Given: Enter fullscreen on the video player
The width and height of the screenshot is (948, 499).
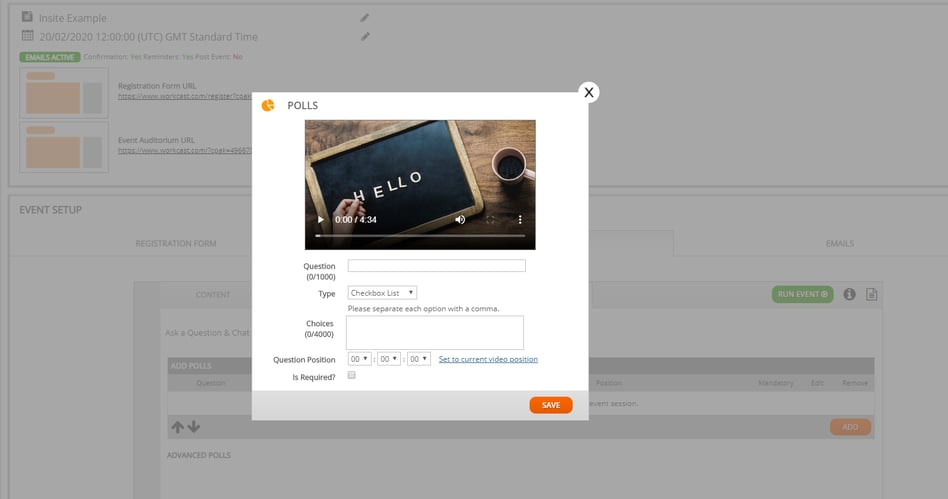Looking at the screenshot, I should tap(490, 219).
